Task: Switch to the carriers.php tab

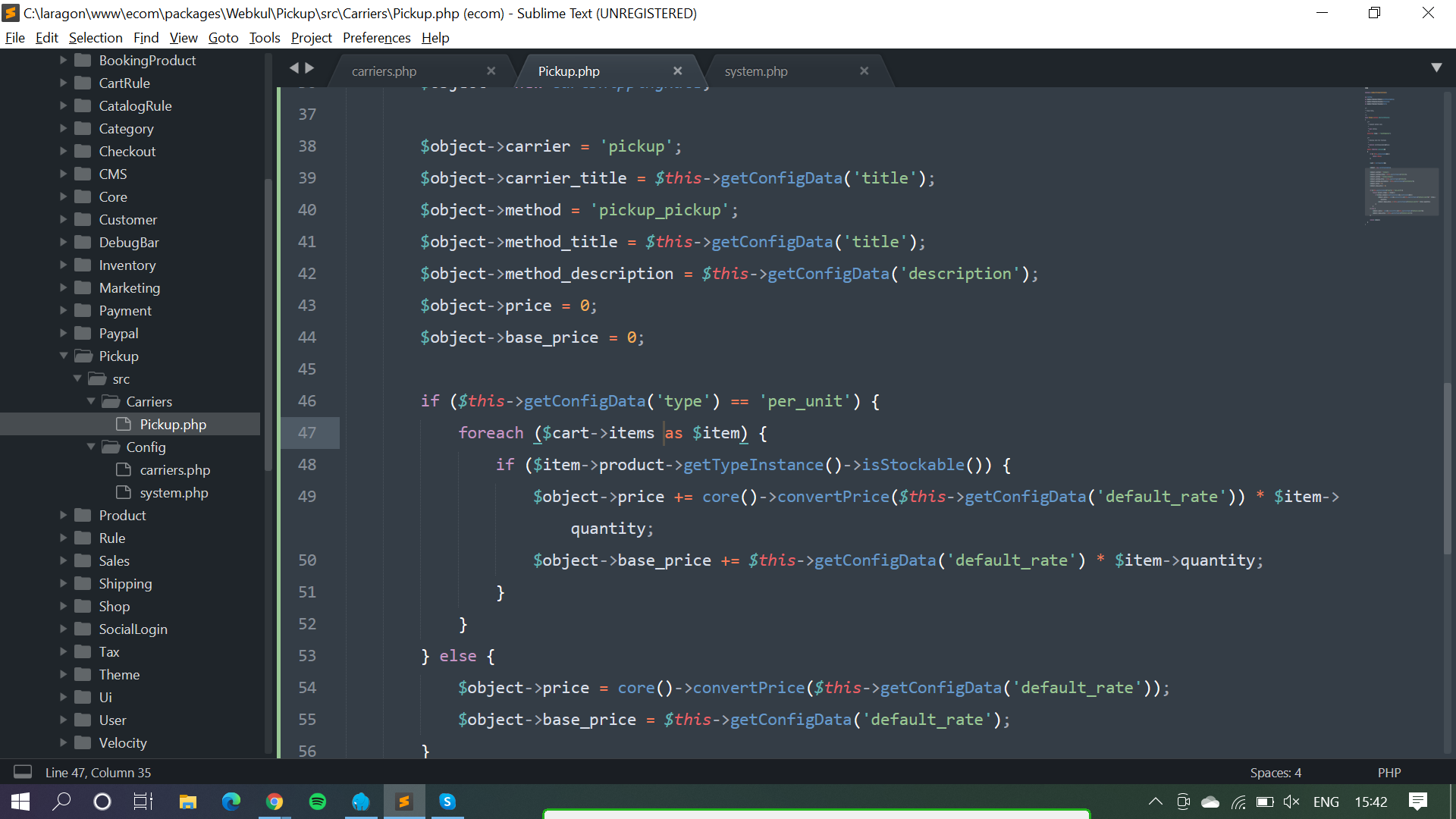Action: pos(384,71)
